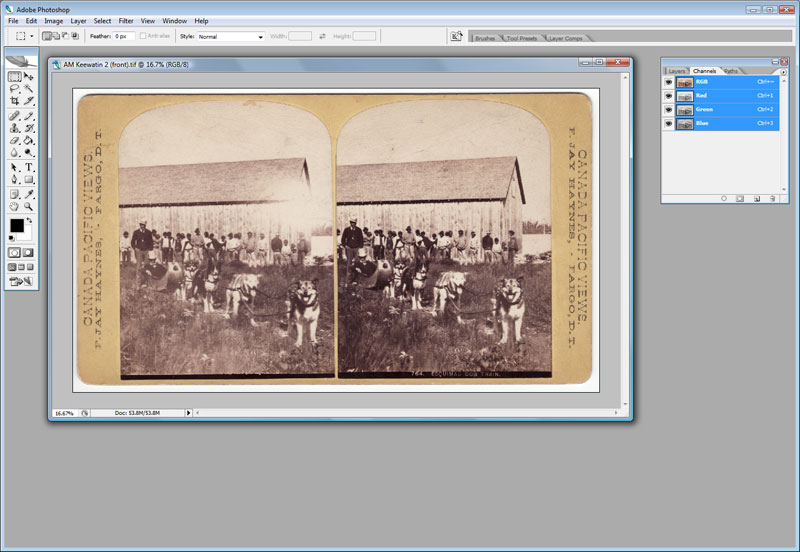
Task: Open the Filter menu
Action: (126, 20)
